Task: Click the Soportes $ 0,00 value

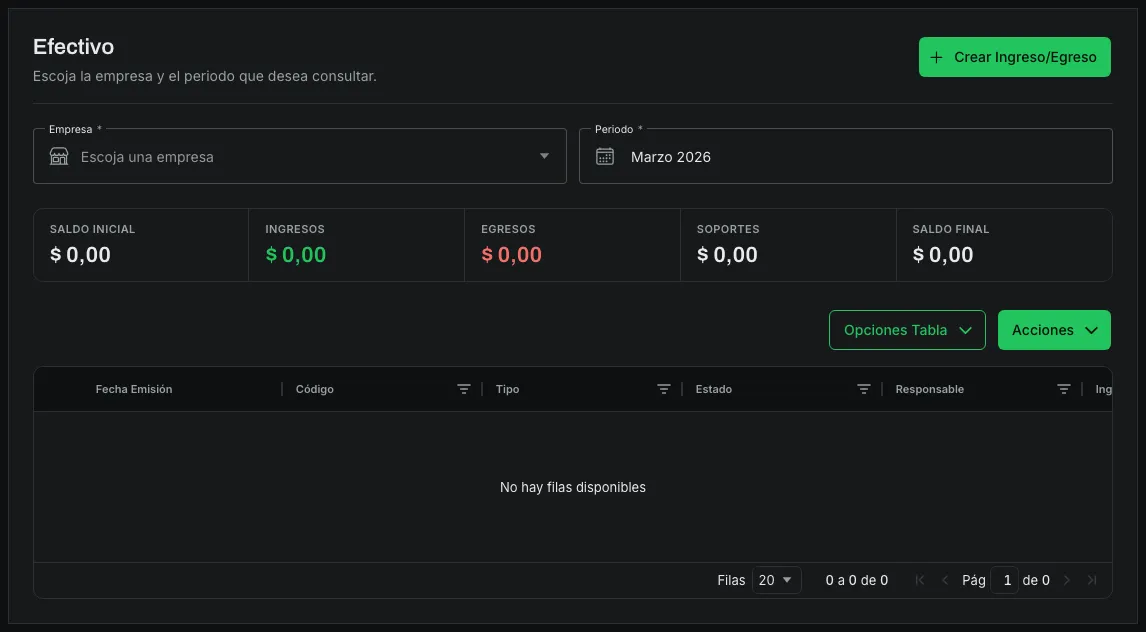Action: (727, 254)
